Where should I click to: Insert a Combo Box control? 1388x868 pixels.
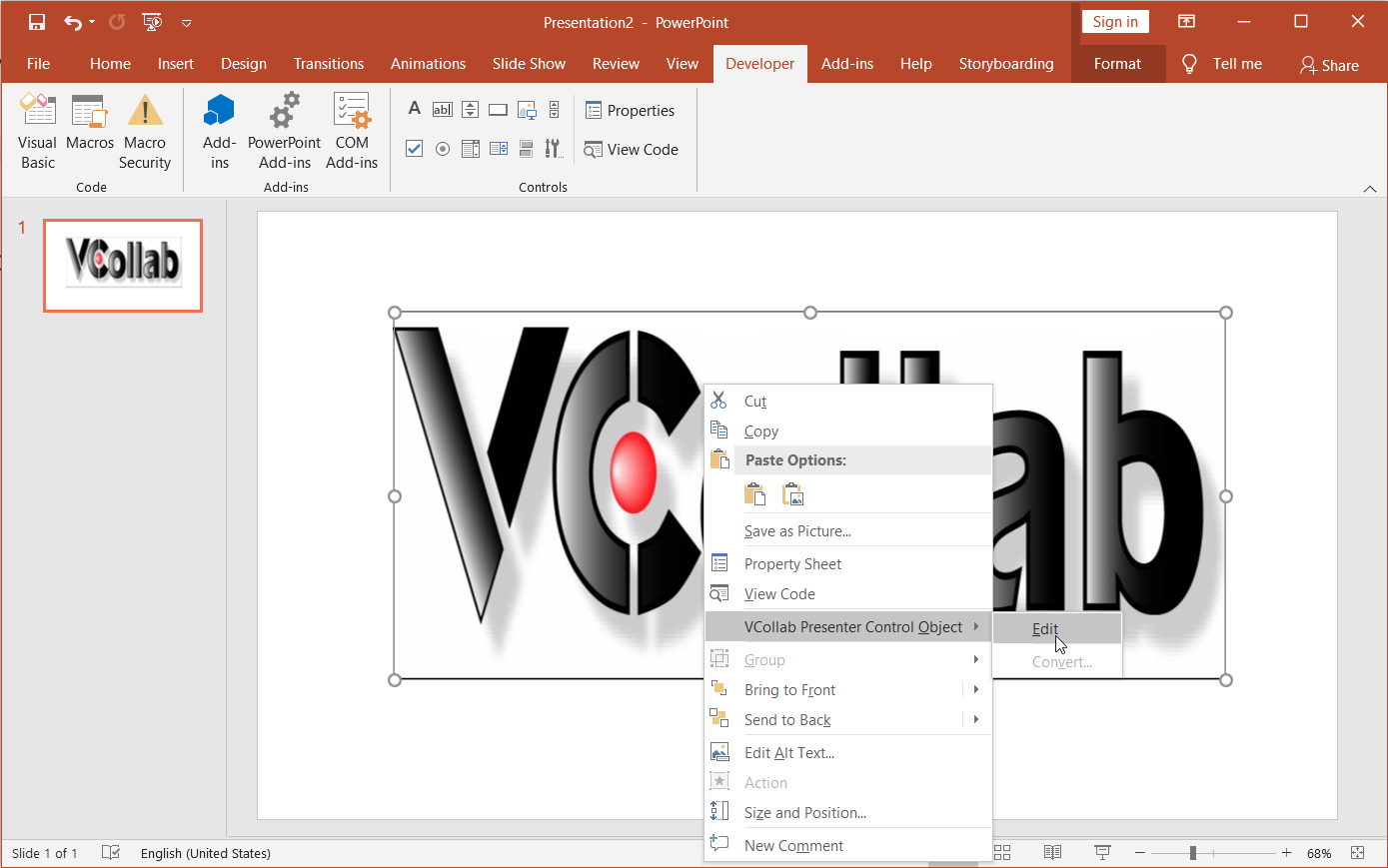point(499,149)
